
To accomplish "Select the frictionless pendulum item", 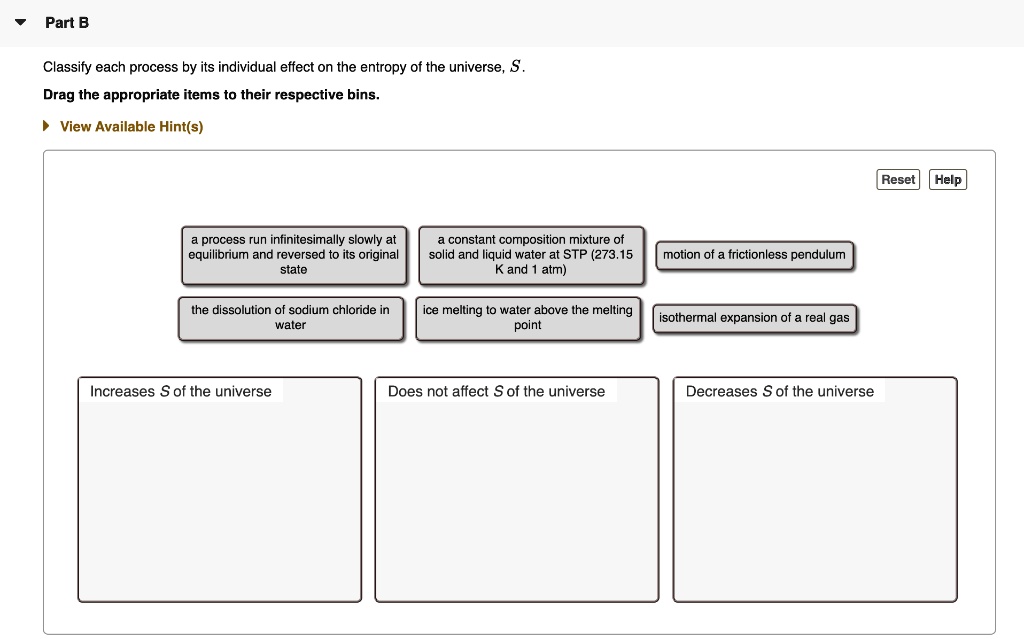I will [753, 255].
